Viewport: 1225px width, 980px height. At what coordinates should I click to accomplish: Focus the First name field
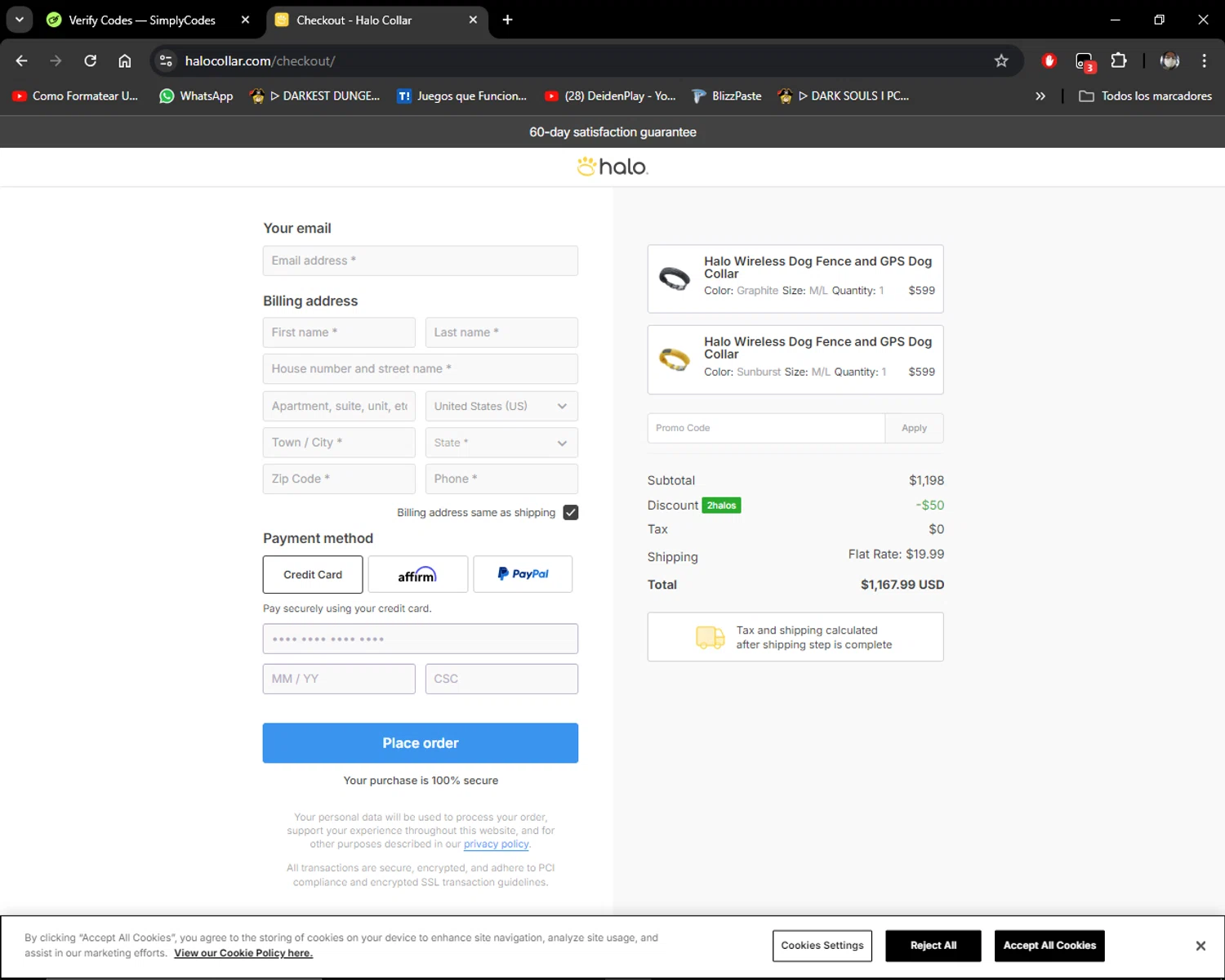[339, 332]
